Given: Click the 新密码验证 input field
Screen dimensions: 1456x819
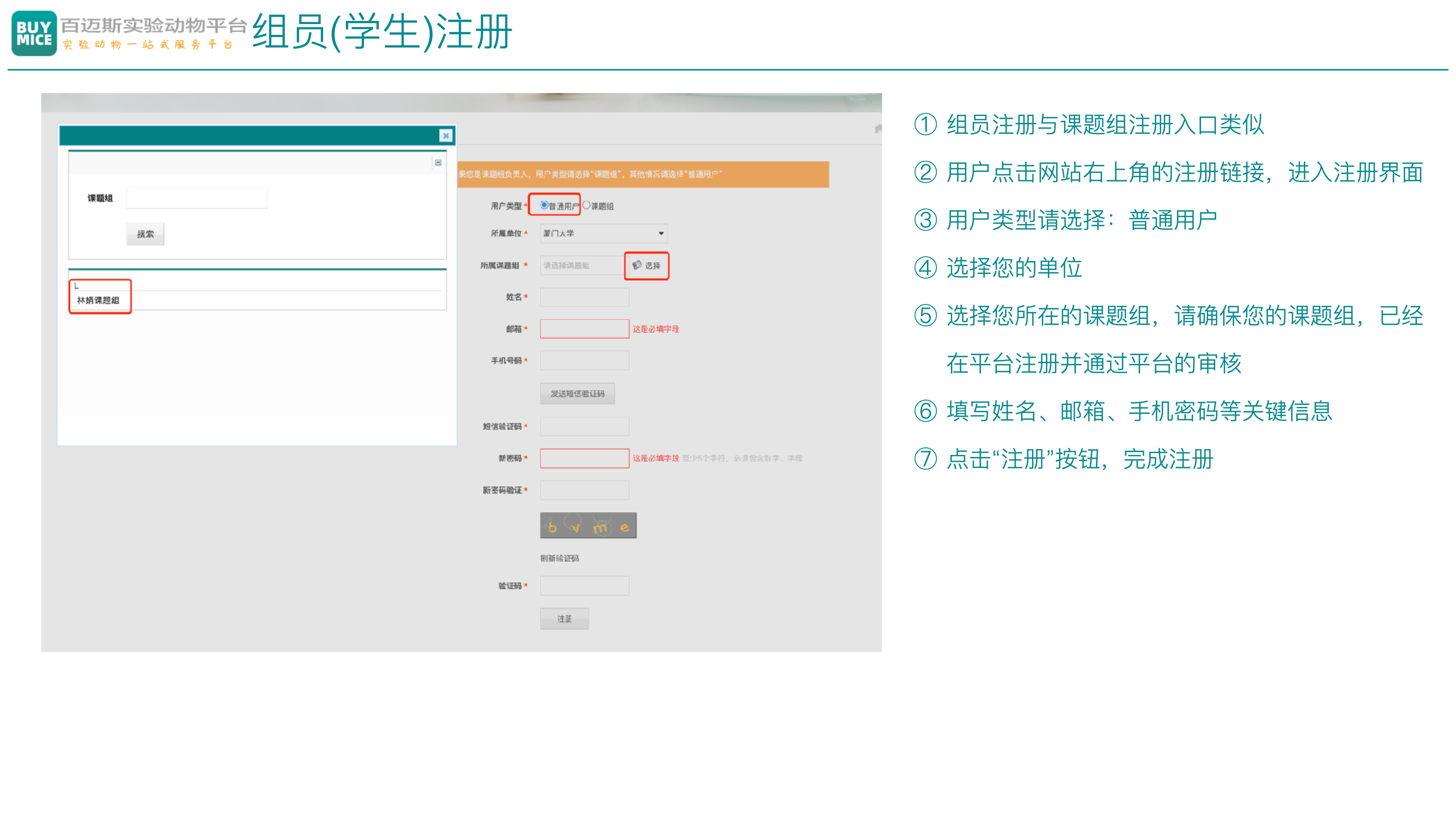Looking at the screenshot, I should click(x=585, y=491).
